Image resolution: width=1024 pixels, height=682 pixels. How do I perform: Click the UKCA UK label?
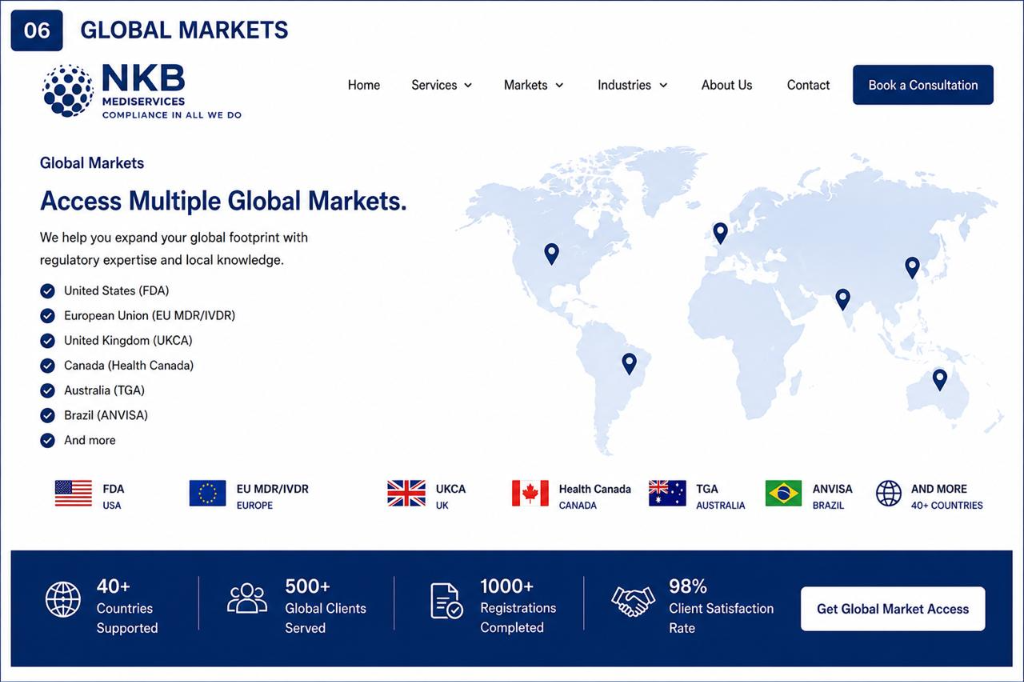(x=451, y=496)
